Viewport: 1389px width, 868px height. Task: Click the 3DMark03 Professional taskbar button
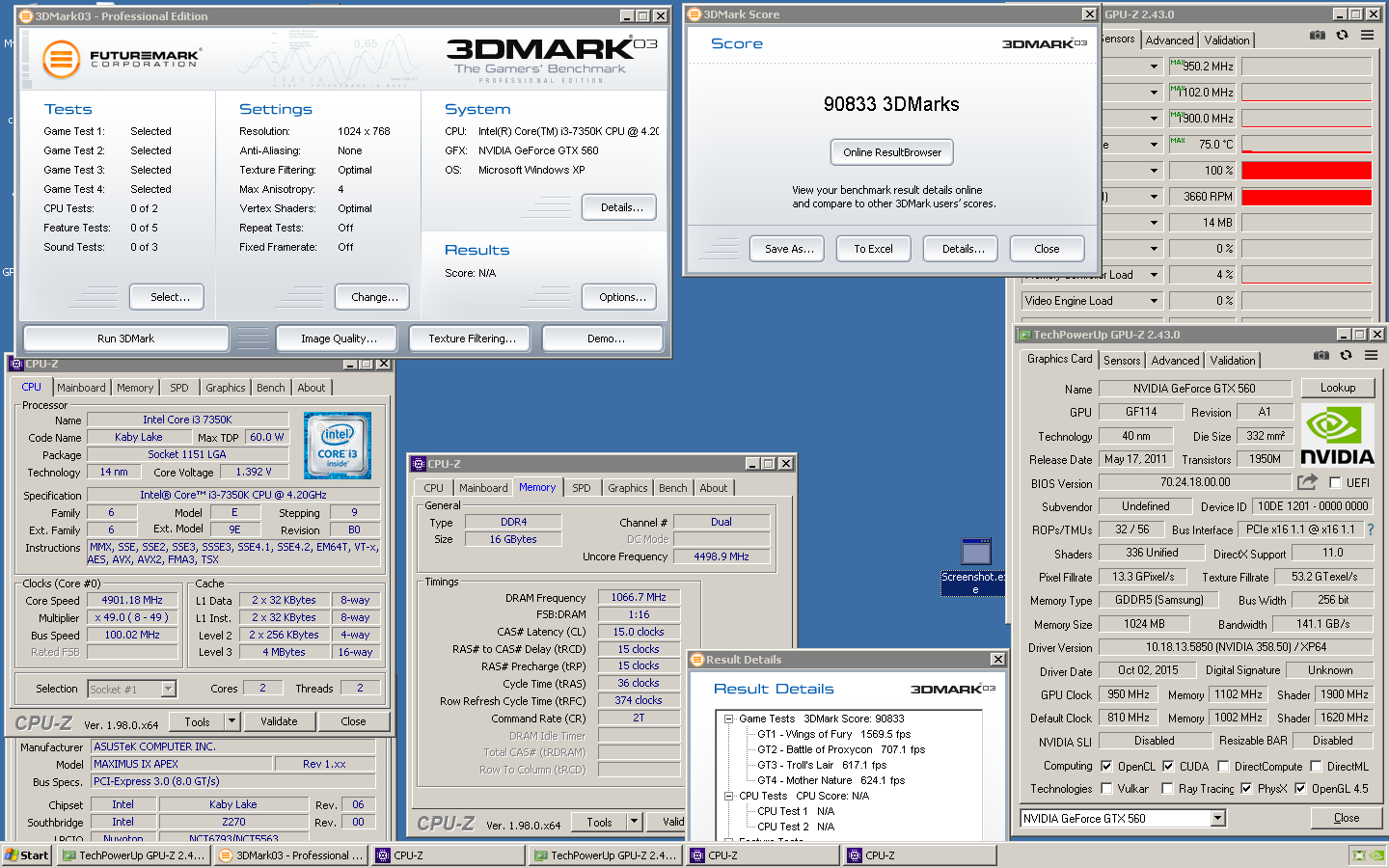click(x=290, y=855)
